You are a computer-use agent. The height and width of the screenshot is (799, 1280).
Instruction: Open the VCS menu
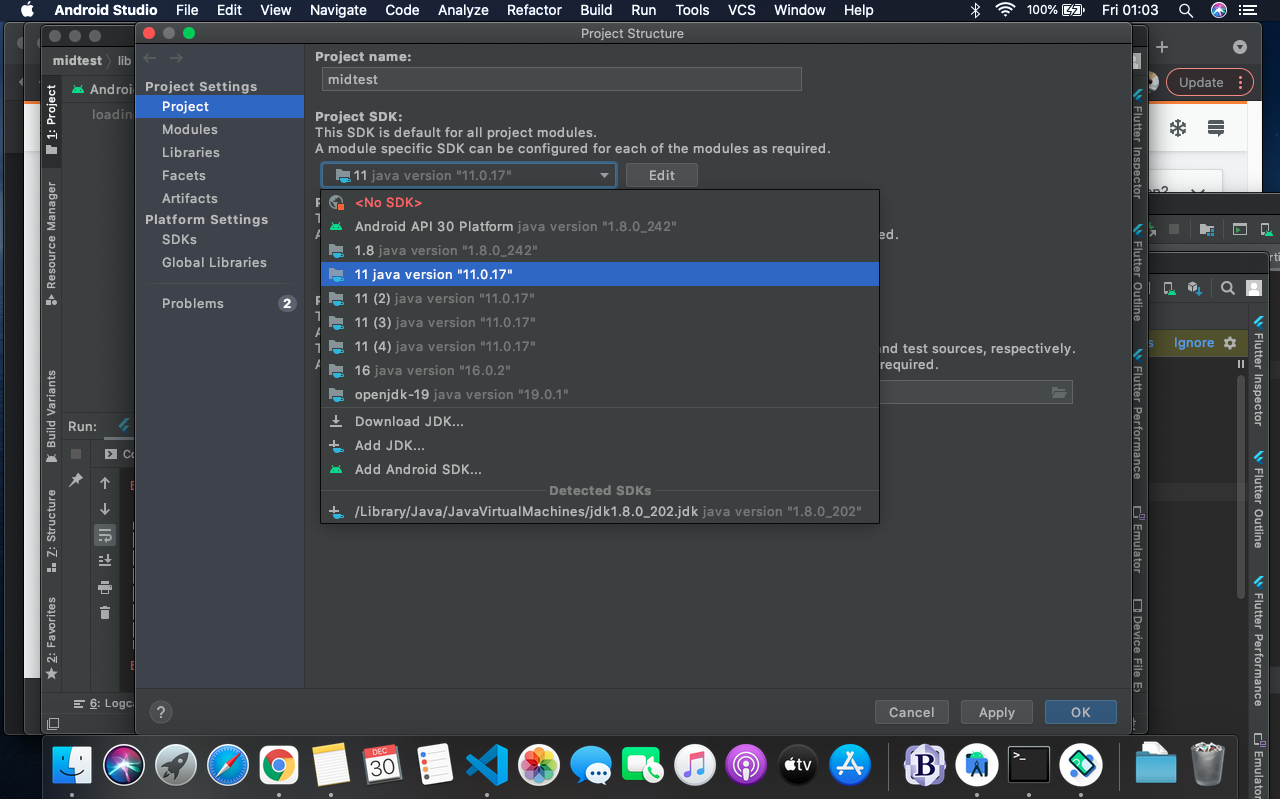741,10
